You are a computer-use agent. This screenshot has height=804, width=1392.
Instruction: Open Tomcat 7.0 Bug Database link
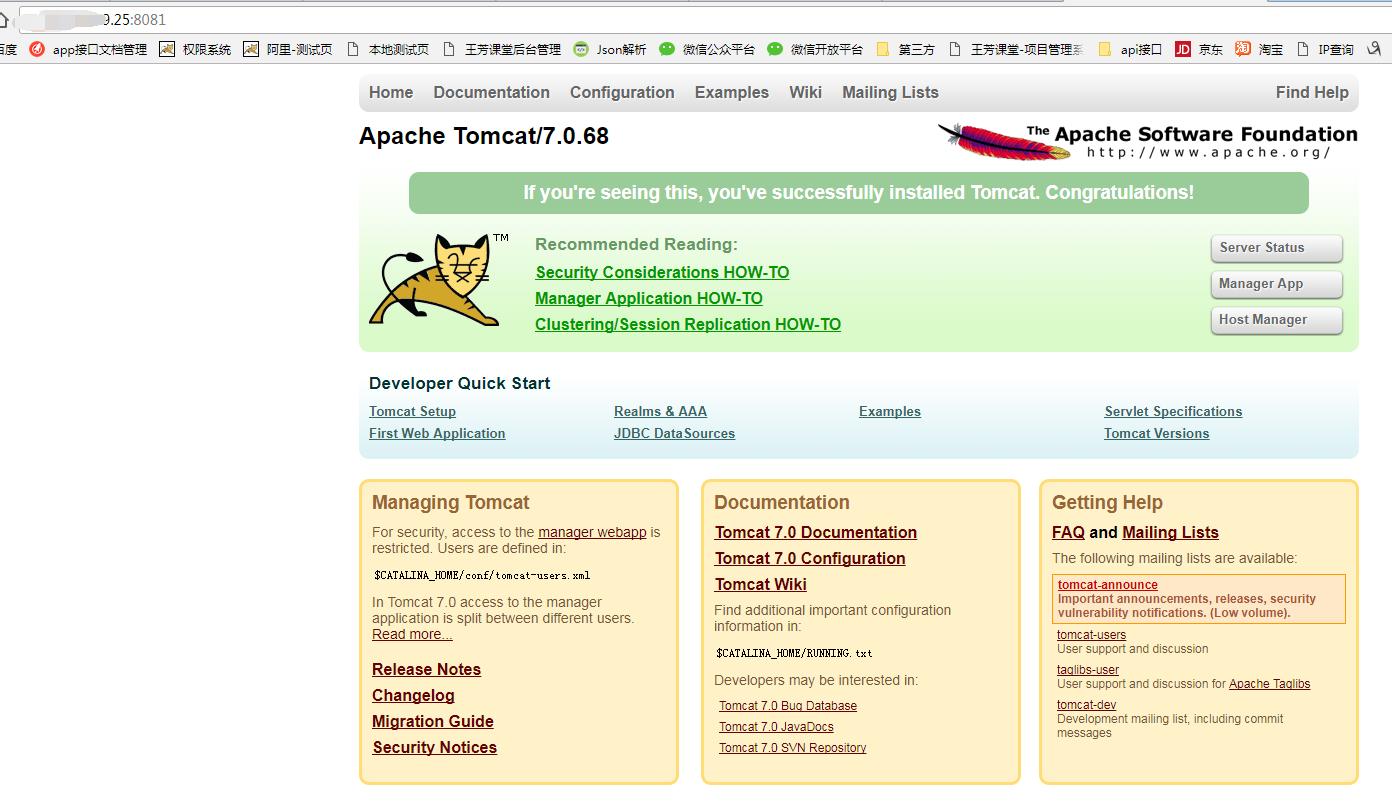pos(788,706)
